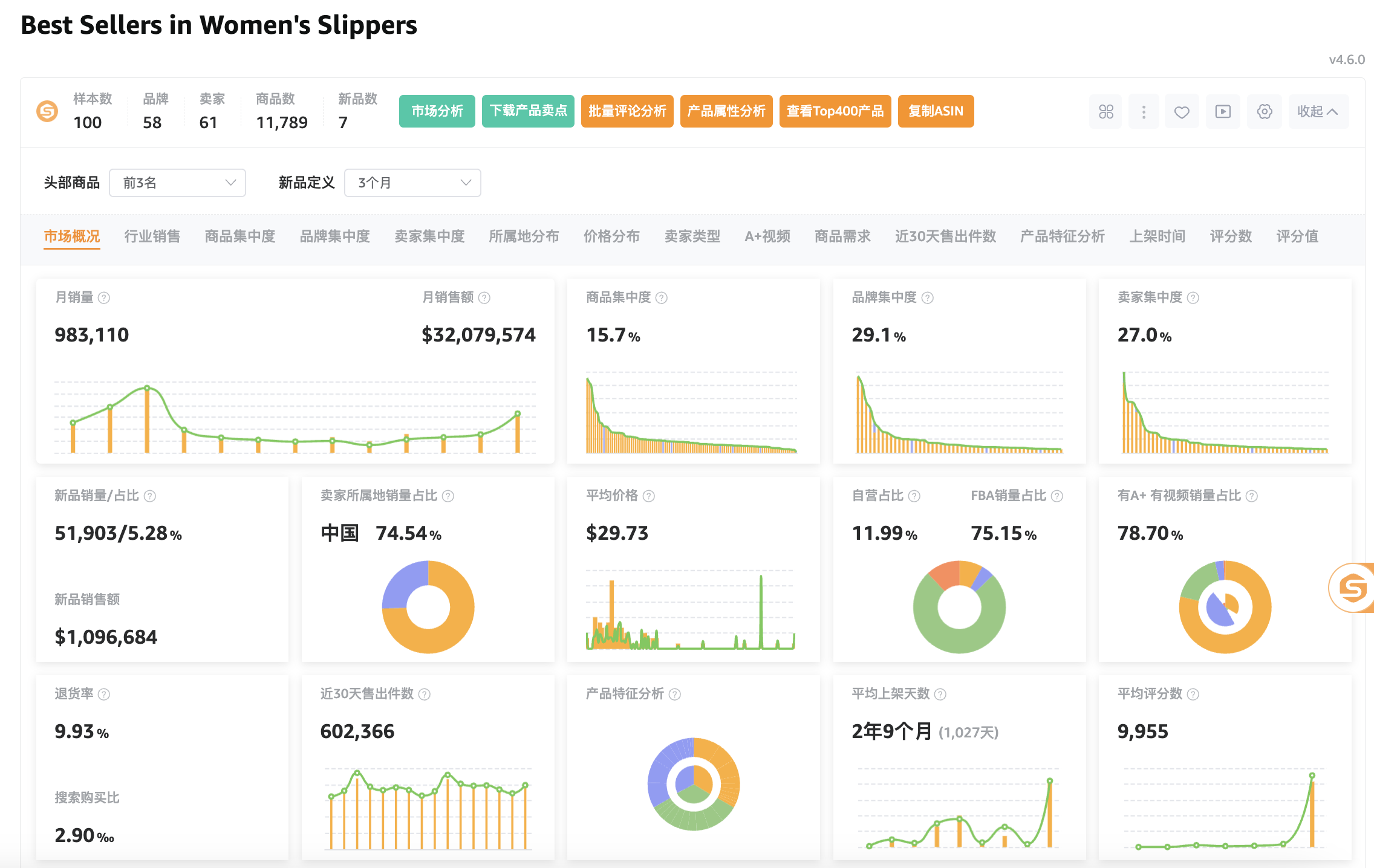Viewport: 1374px width, 868px height.
Task: Switch to the 价格分布 tab
Action: click(x=611, y=236)
